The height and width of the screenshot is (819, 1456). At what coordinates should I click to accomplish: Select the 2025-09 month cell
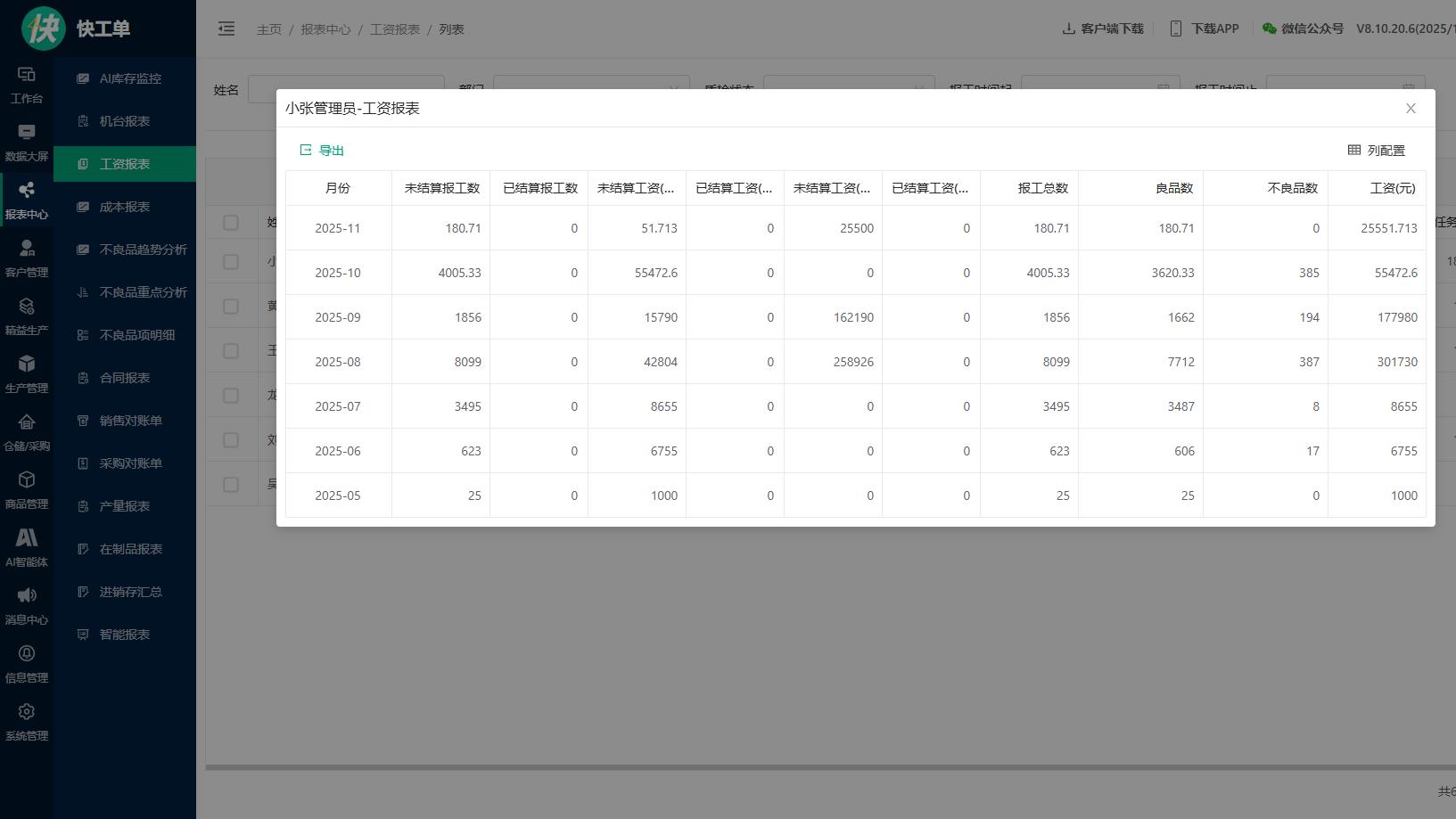point(338,317)
